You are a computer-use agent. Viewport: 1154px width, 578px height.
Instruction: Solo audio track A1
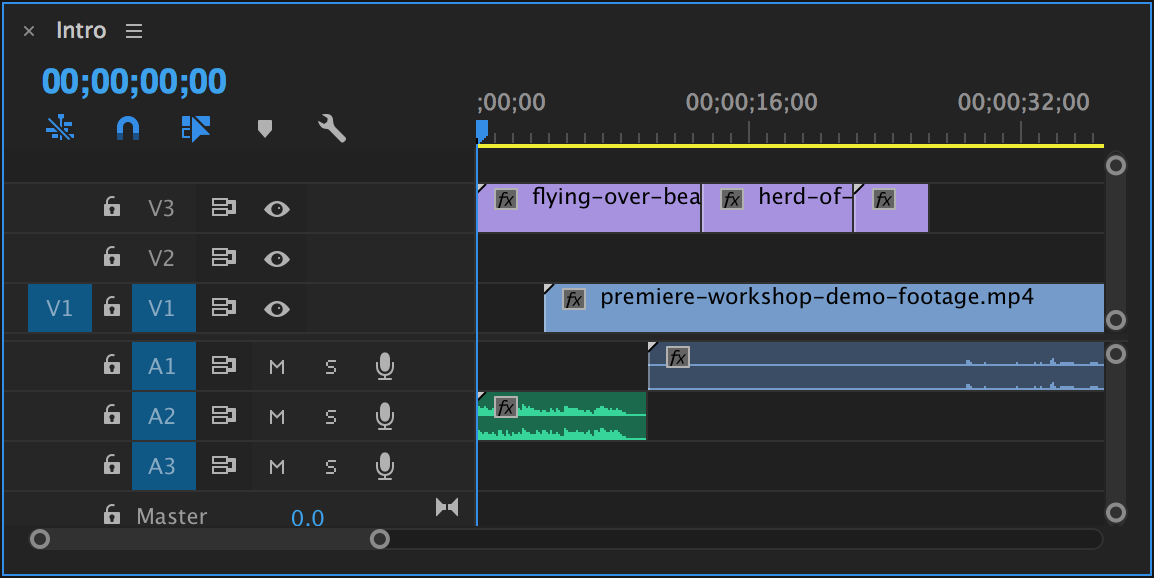click(x=331, y=366)
